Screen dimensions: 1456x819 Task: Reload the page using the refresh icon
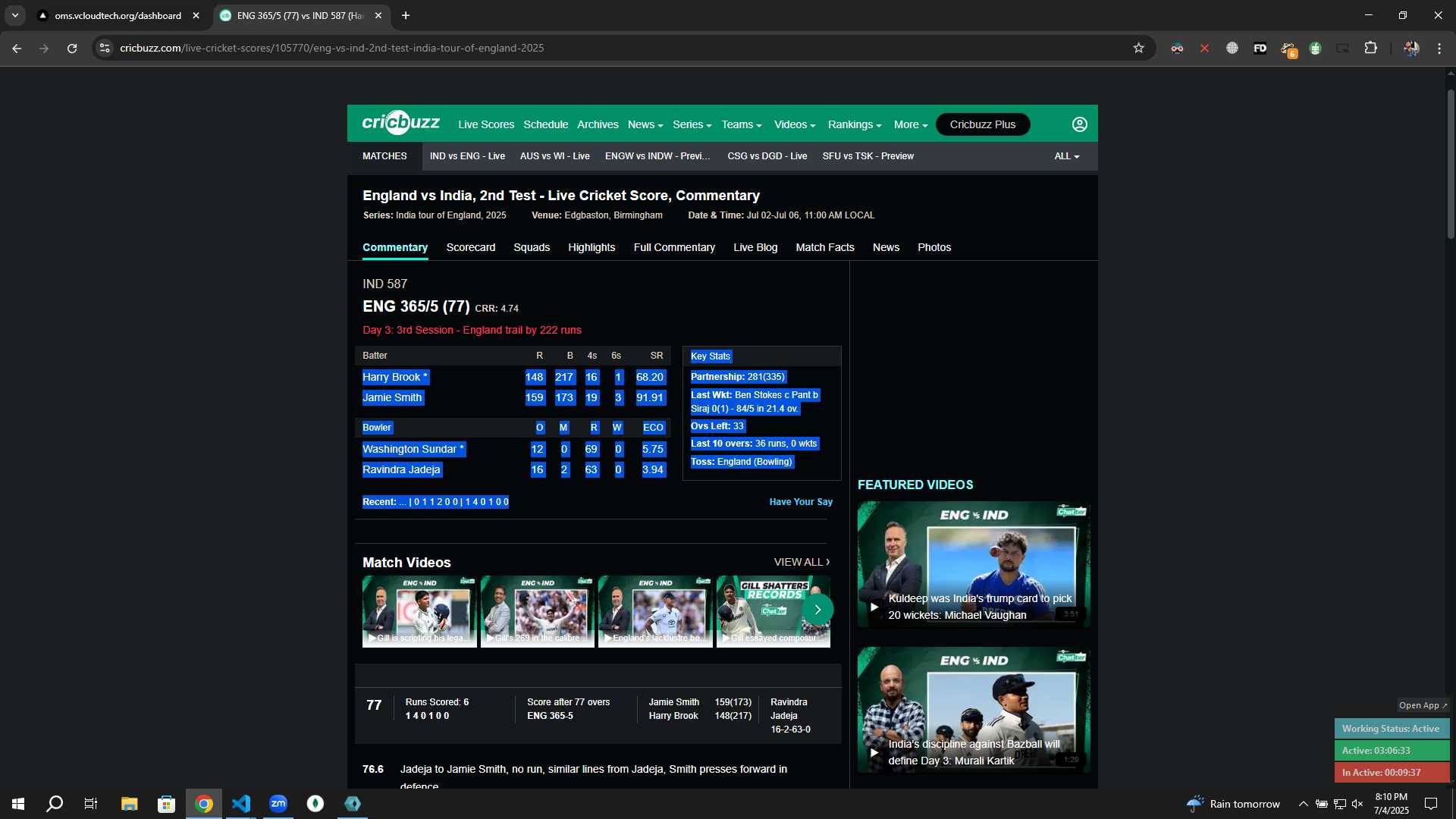coord(72,48)
